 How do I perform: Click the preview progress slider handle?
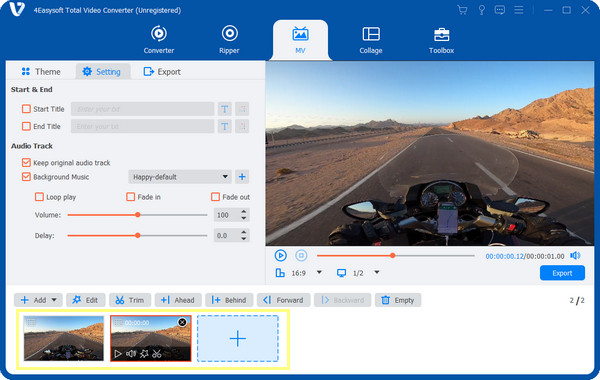pyautogui.click(x=393, y=255)
